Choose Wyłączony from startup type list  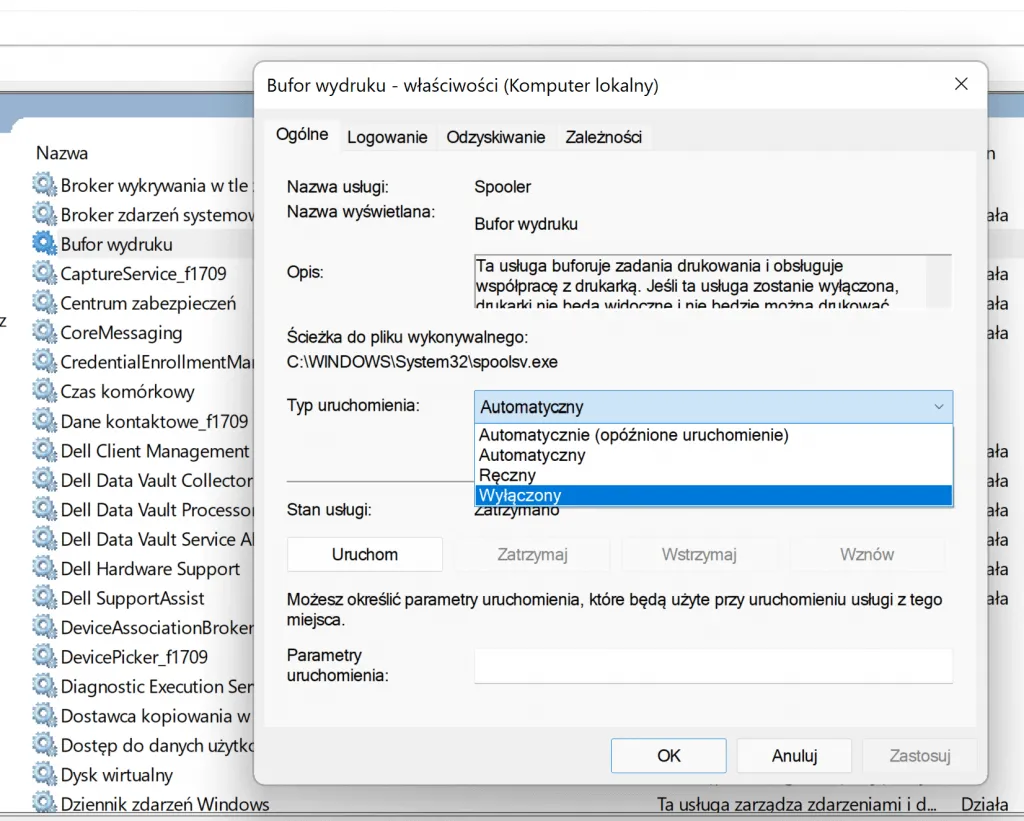pos(713,495)
